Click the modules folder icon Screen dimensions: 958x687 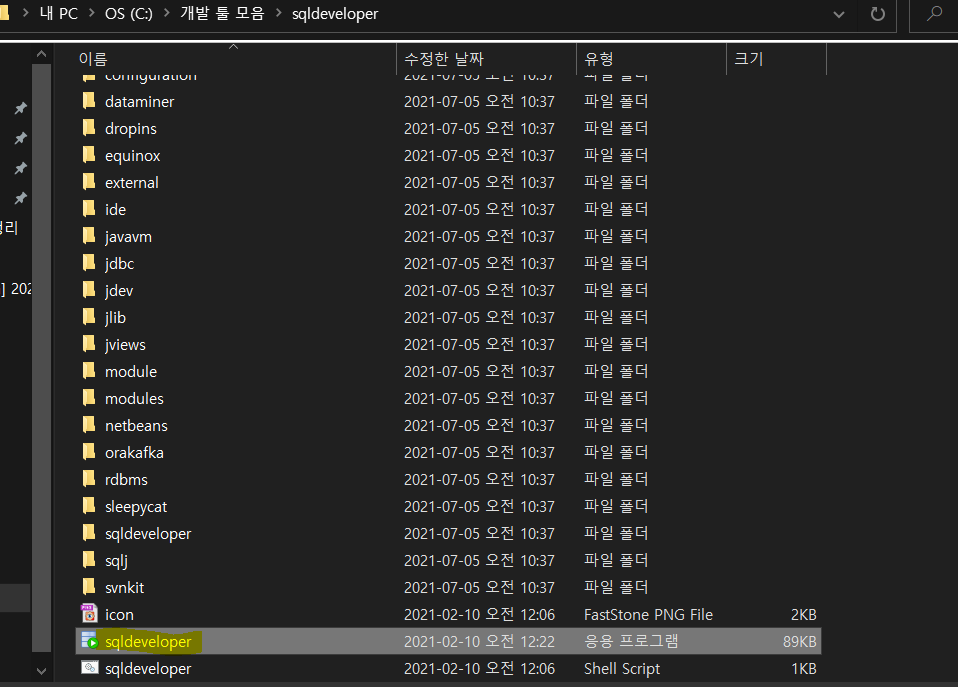click(x=89, y=398)
